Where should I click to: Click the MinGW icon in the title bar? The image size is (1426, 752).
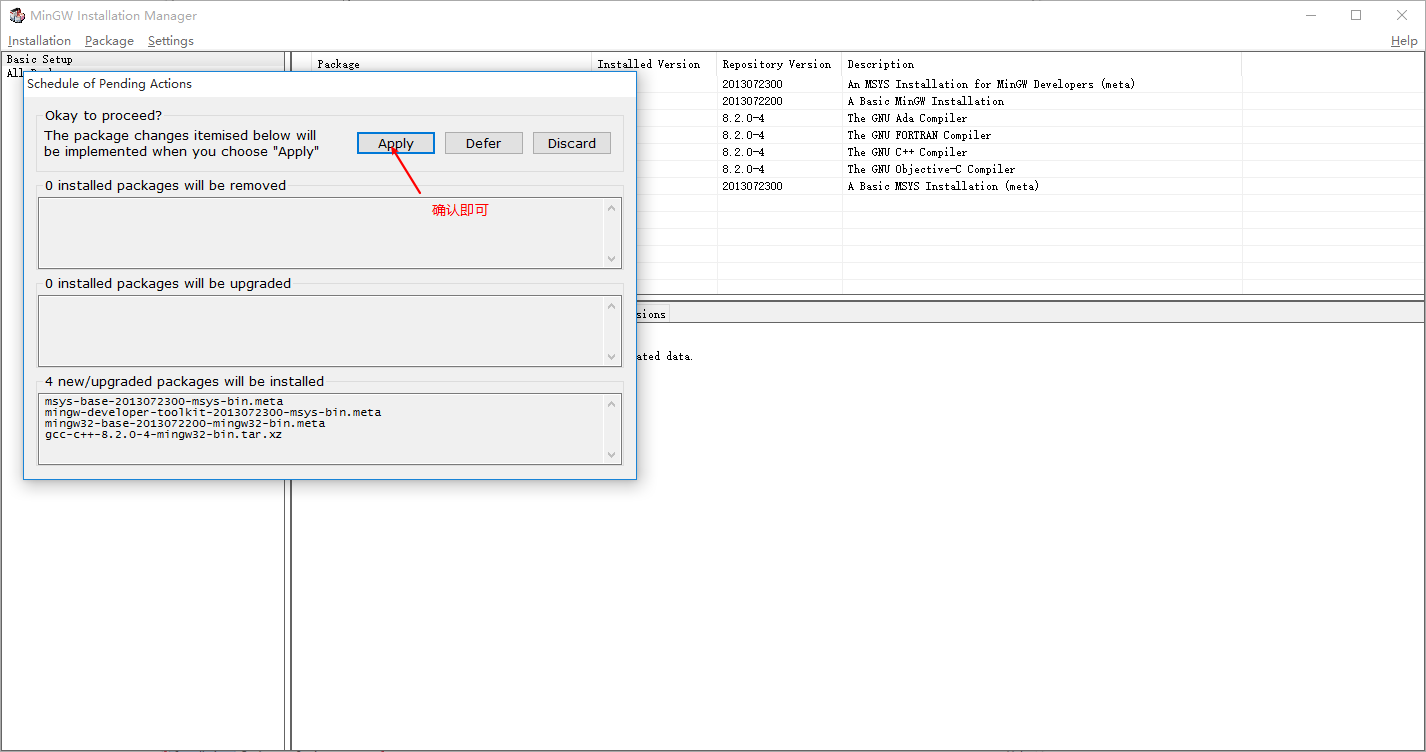[x=17, y=15]
